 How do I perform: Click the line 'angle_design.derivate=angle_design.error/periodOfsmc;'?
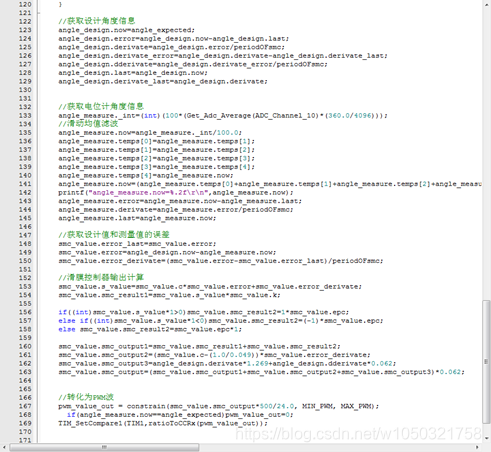(171, 47)
